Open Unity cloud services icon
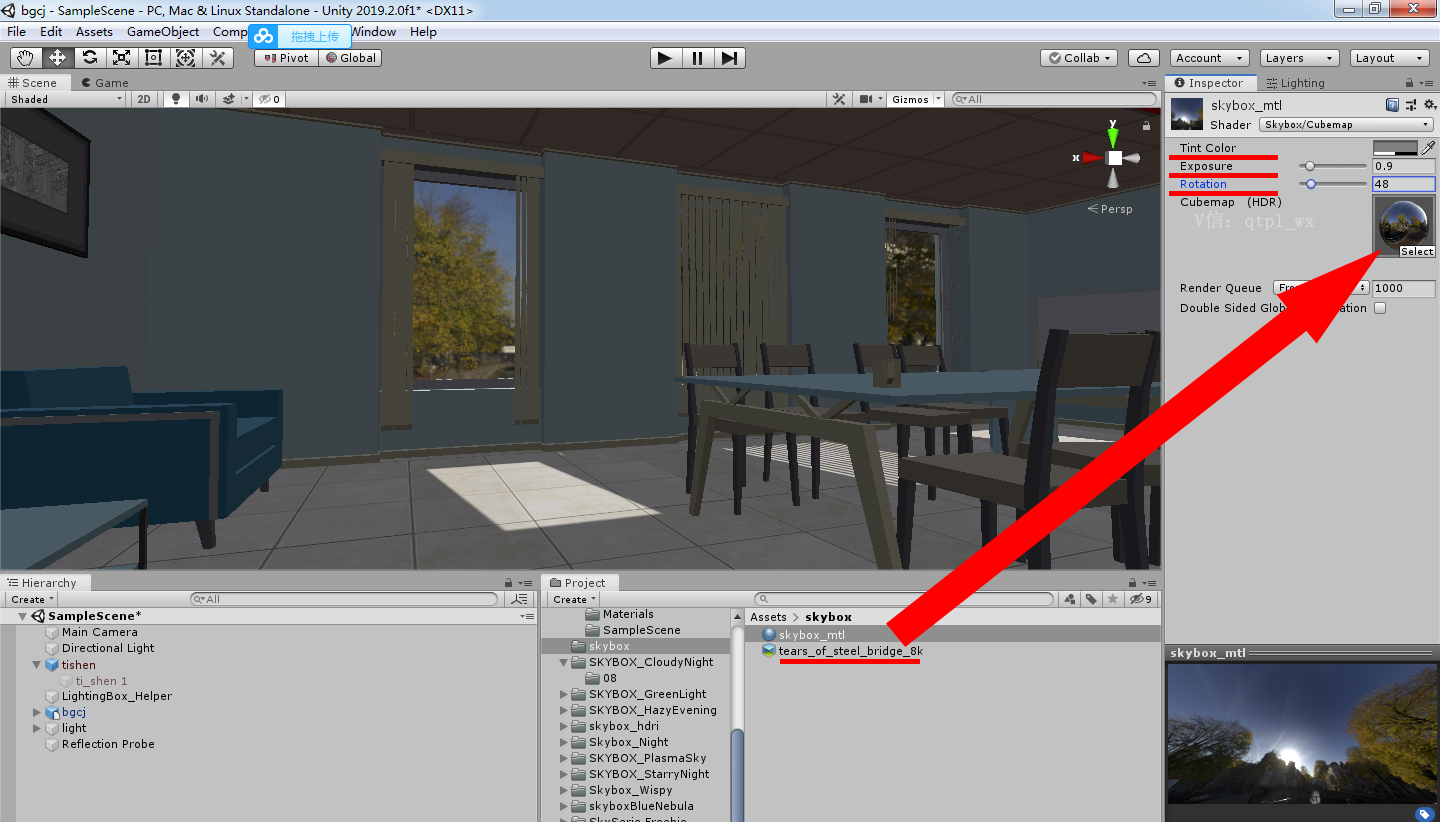1440x822 pixels. (x=1144, y=58)
